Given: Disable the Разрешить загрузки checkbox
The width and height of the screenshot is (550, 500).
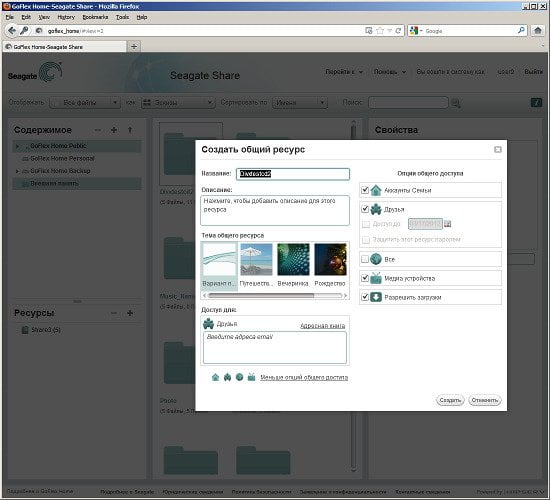Looking at the screenshot, I should pos(365,297).
